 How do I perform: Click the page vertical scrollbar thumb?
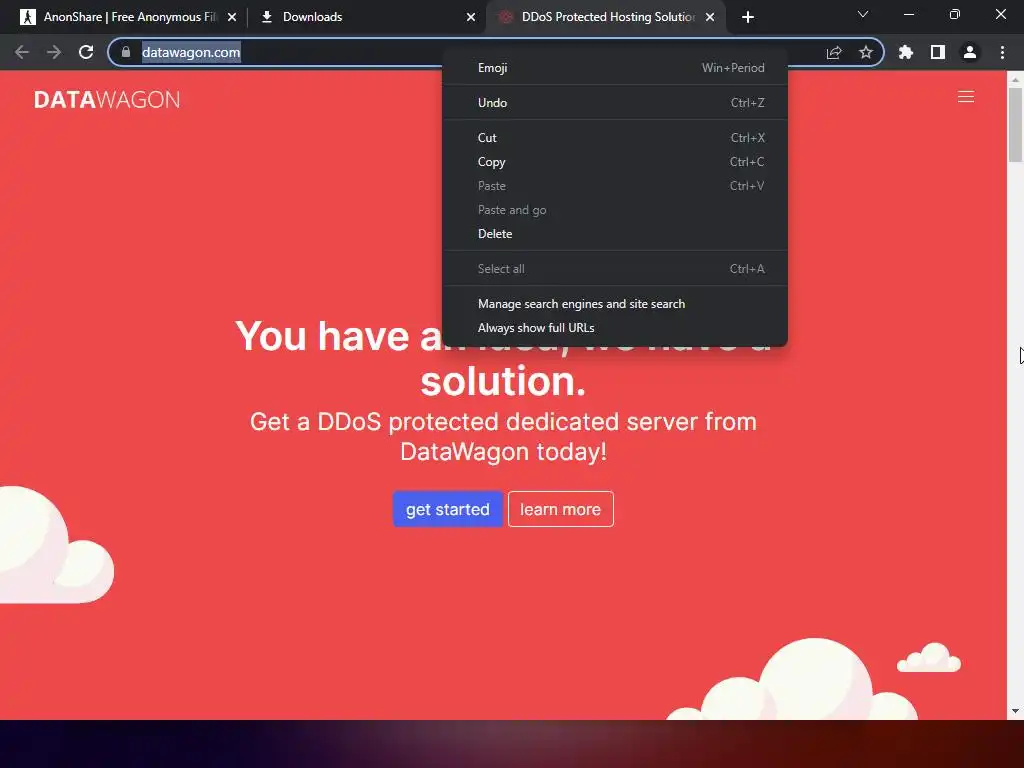point(1015,124)
